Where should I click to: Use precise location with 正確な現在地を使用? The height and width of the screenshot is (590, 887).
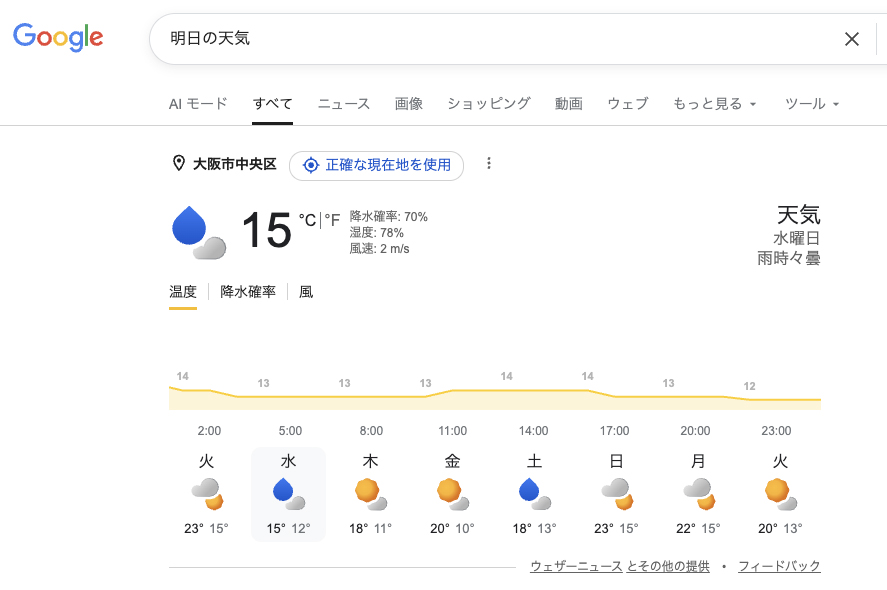pos(377,165)
